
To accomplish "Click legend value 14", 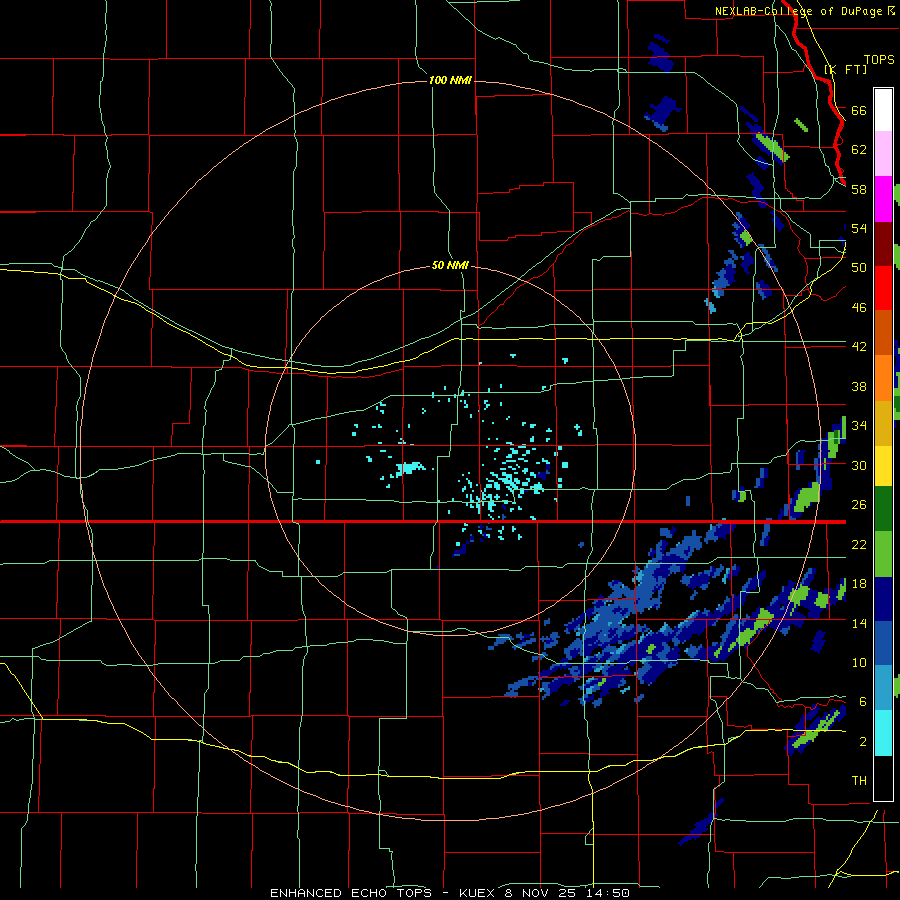I will (859, 623).
